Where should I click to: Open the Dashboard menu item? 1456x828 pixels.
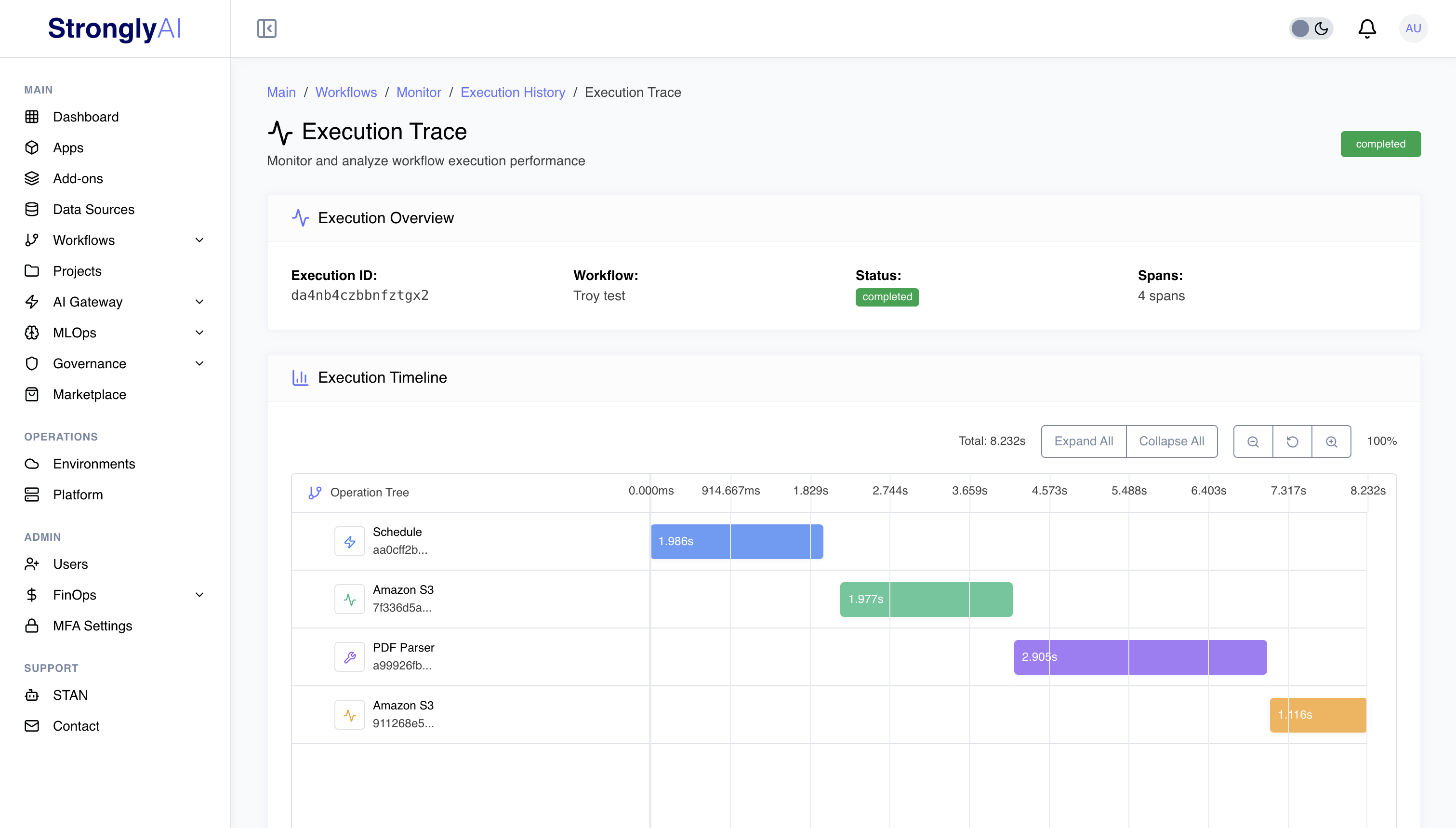[x=86, y=117]
